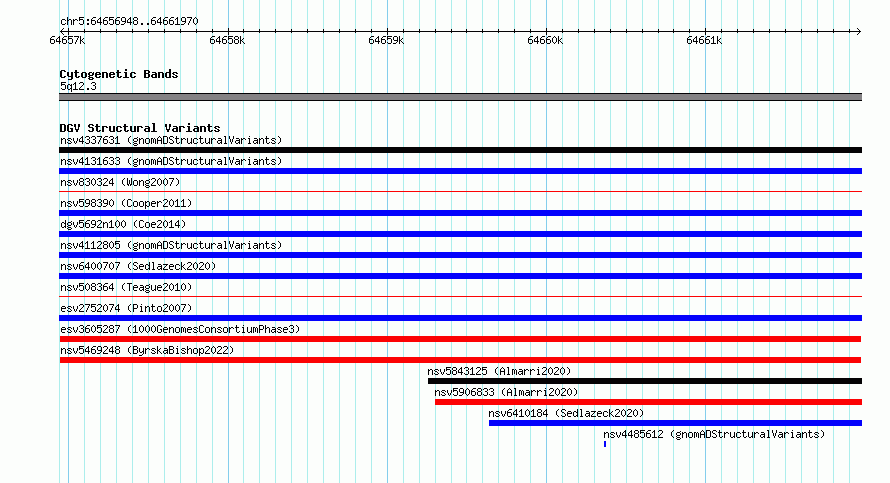The width and height of the screenshot is (890, 483).
Task: Click the 64658k ruler position
Action: 227,40
